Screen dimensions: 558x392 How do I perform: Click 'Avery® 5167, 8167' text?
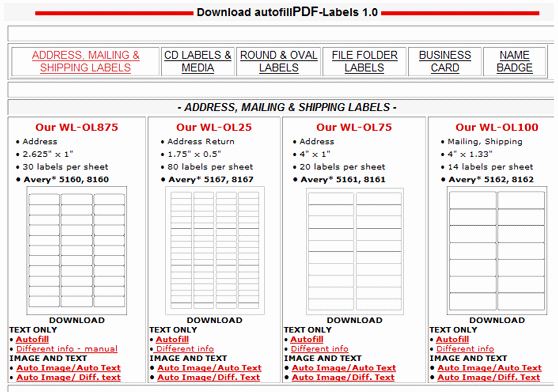click(211, 179)
